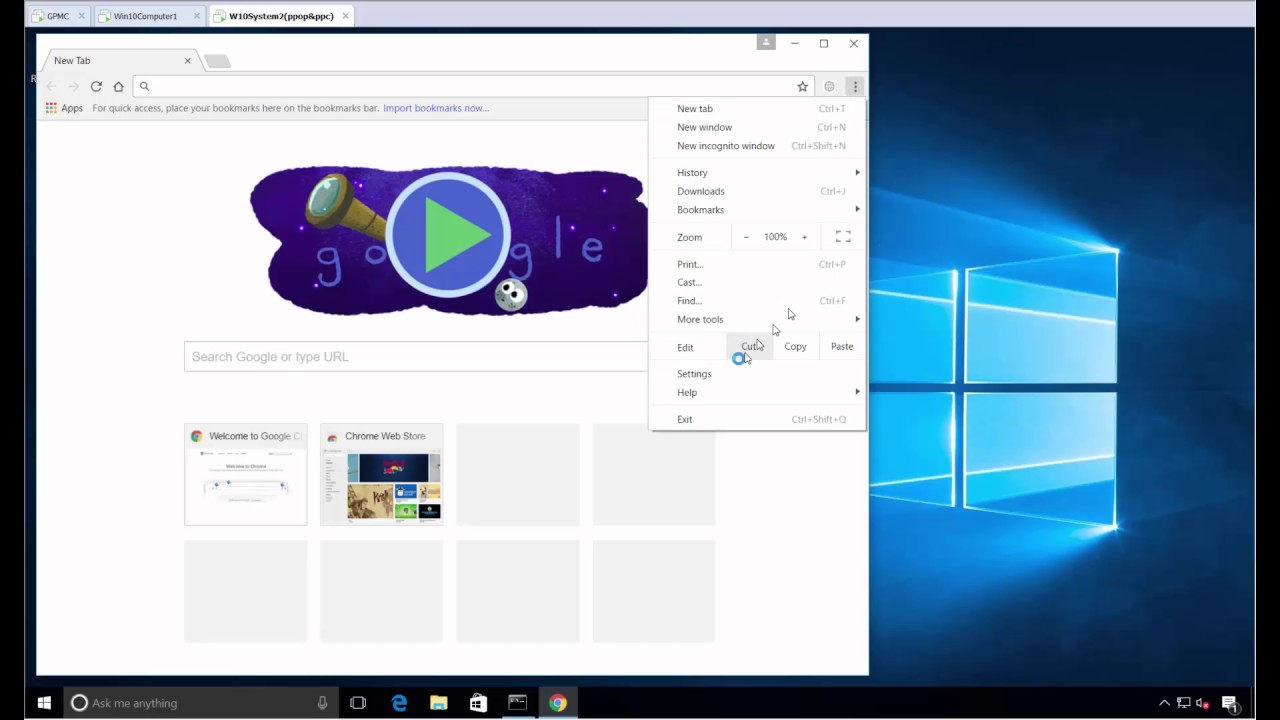Close the W10System2(ppop&ppc) tab
Viewport: 1280px width, 720px height.
pos(346,16)
